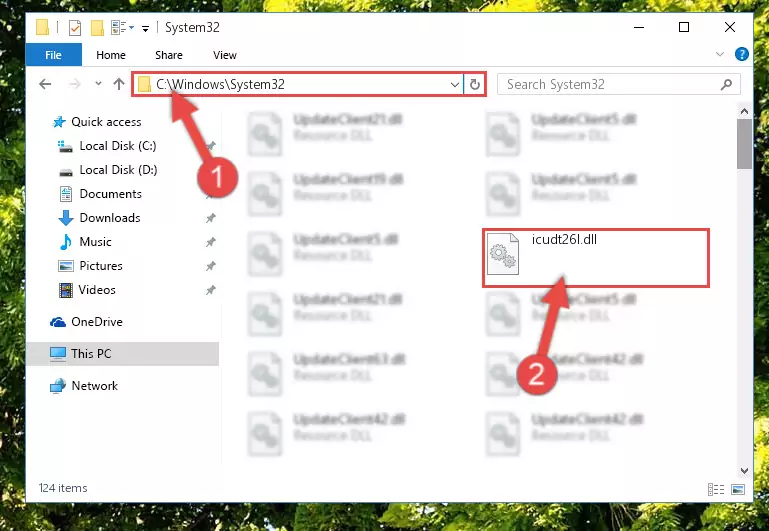The width and height of the screenshot is (769, 531).
Task: Refresh the System32 folder
Action: [474, 84]
